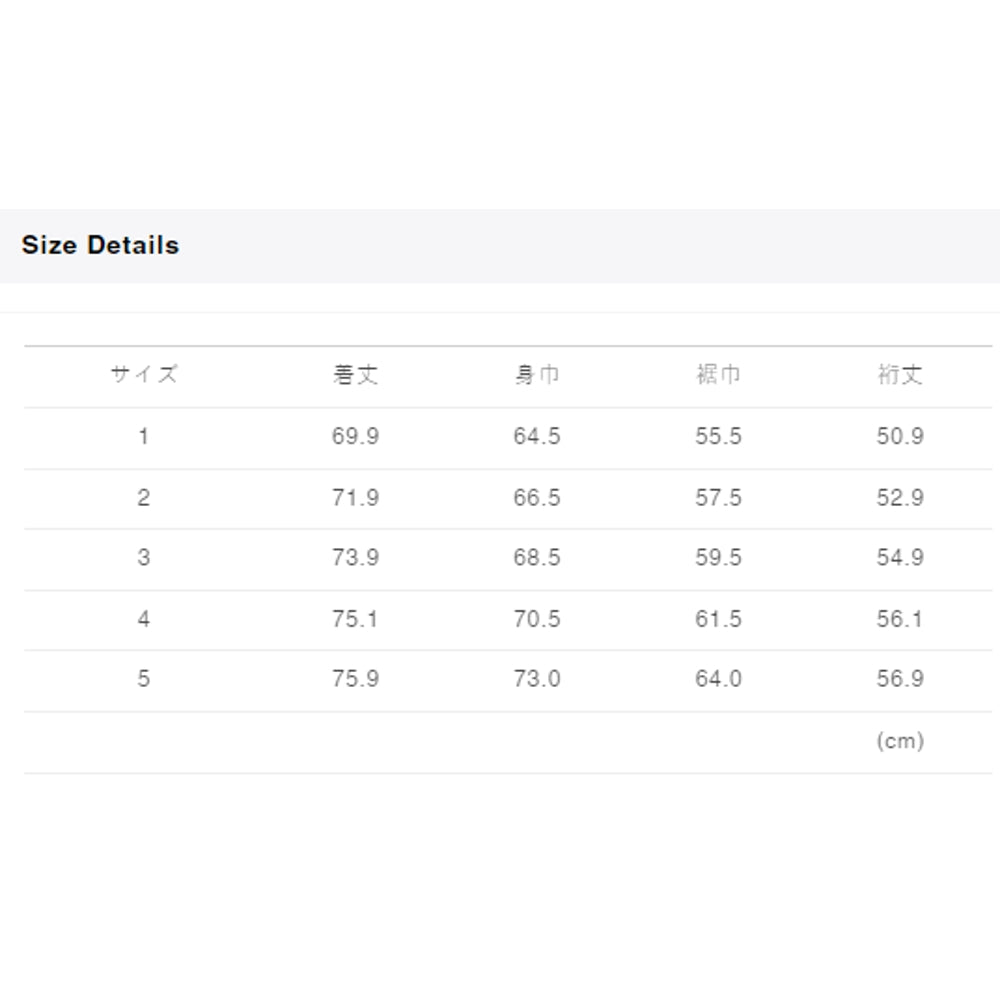The height and width of the screenshot is (1000, 1000).
Task: Select size 3 row label
Action: click(144, 557)
